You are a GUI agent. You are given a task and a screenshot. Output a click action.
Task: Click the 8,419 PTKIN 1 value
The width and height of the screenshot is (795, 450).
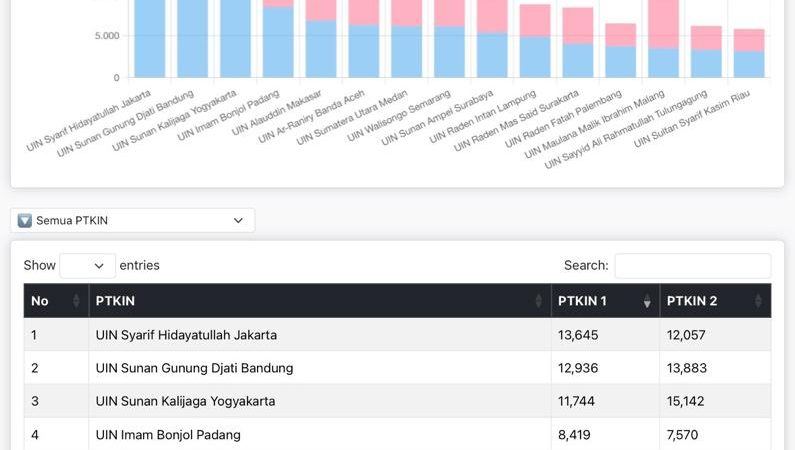[x=574, y=435]
